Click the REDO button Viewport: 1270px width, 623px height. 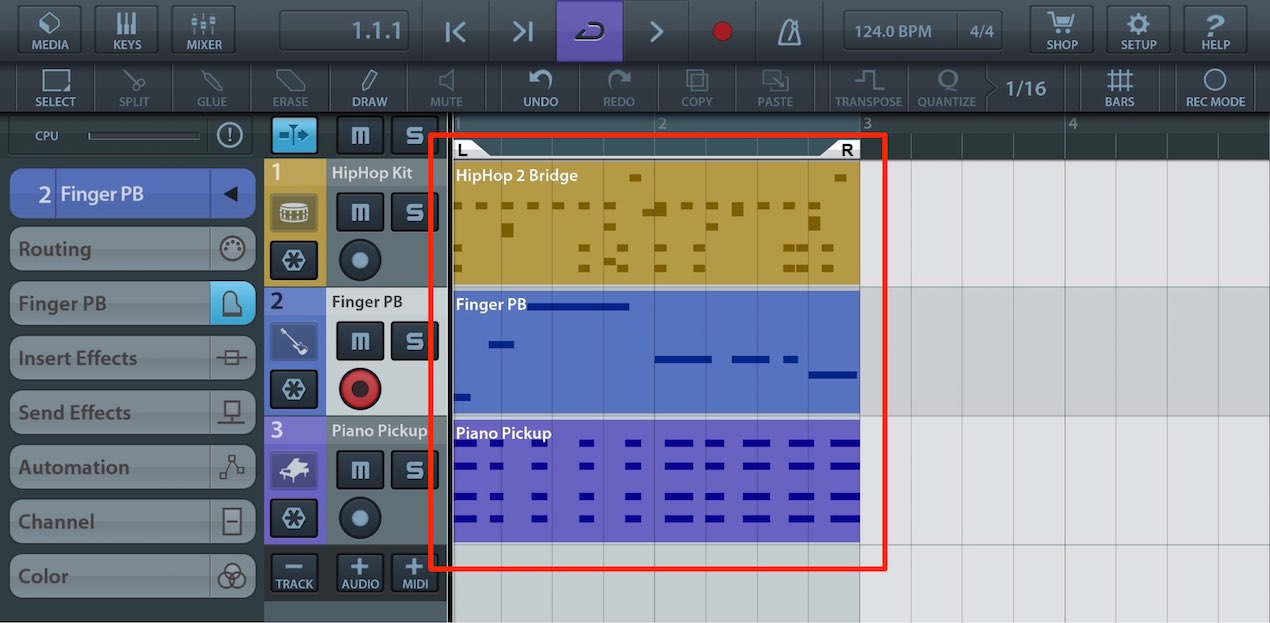(x=618, y=88)
